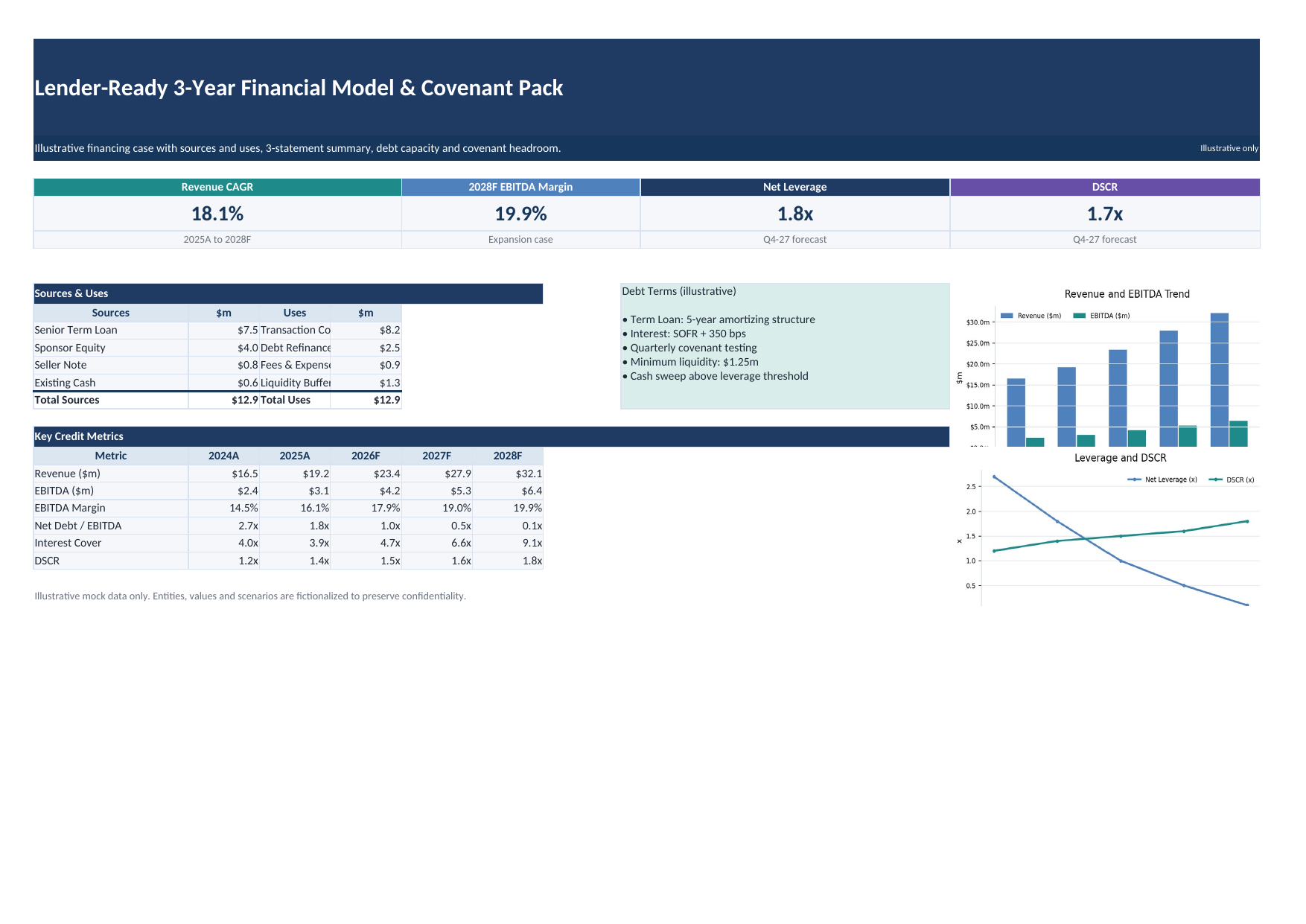
Task: Click the 'Net Debt / EBITDA' row label
Action: pyautogui.click(x=111, y=526)
